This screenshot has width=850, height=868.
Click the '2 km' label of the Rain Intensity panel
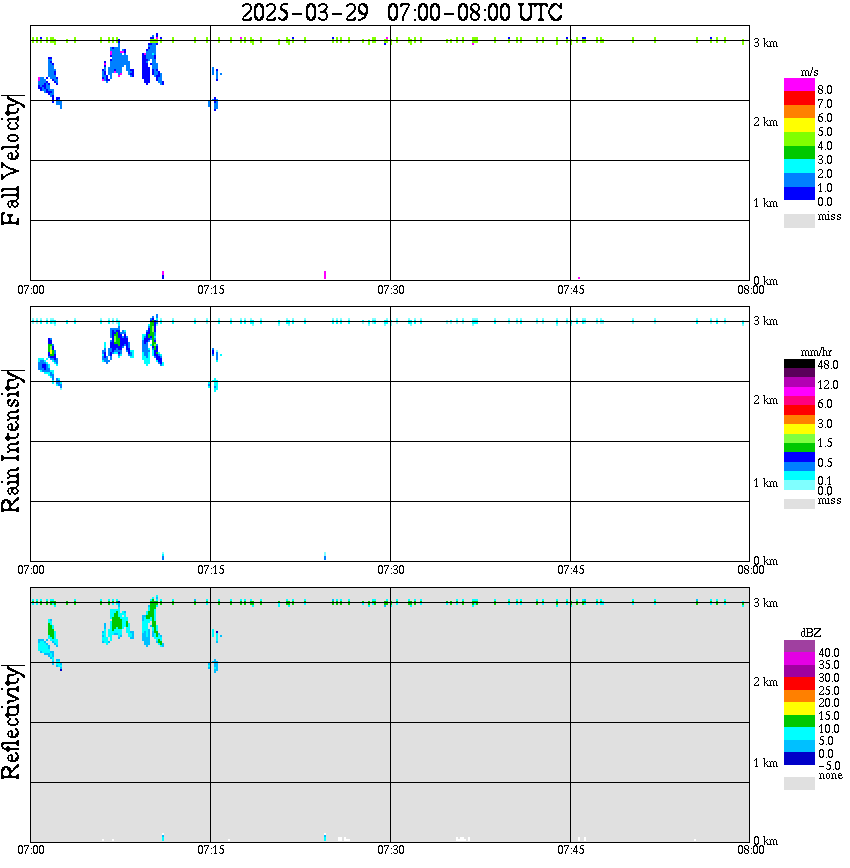(765, 400)
